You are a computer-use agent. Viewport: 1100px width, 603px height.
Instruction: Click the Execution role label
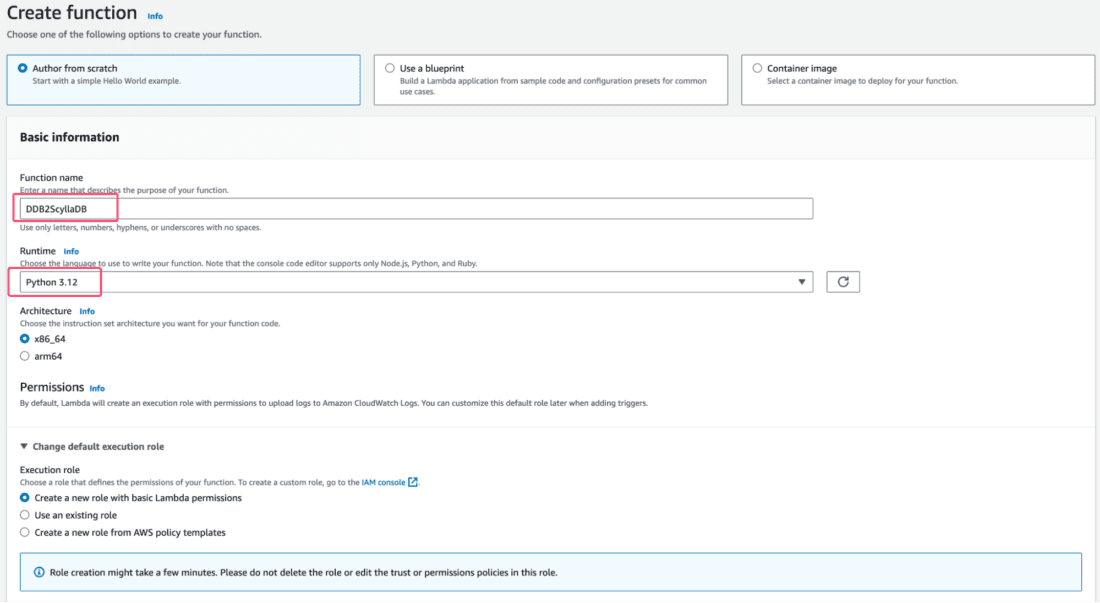[50, 470]
